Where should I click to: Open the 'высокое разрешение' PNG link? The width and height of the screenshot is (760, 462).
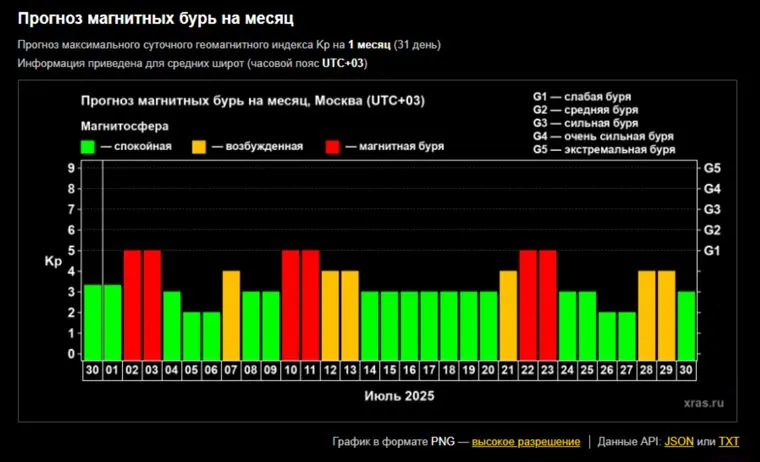point(525,441)
